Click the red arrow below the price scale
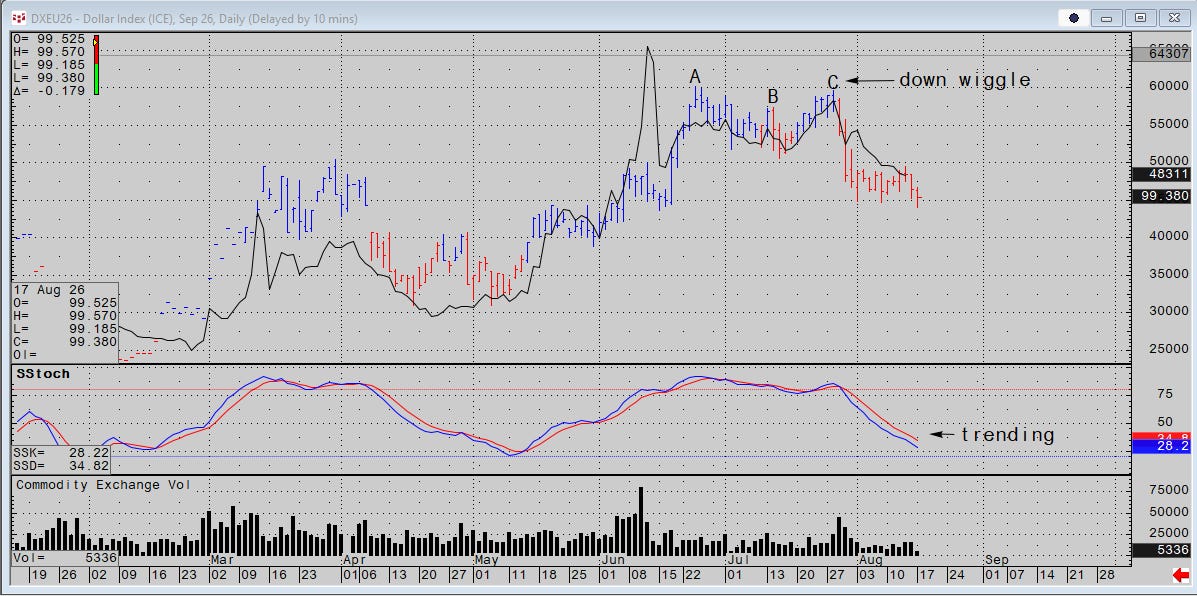Screen dimensions: 1197x596 1180,574
